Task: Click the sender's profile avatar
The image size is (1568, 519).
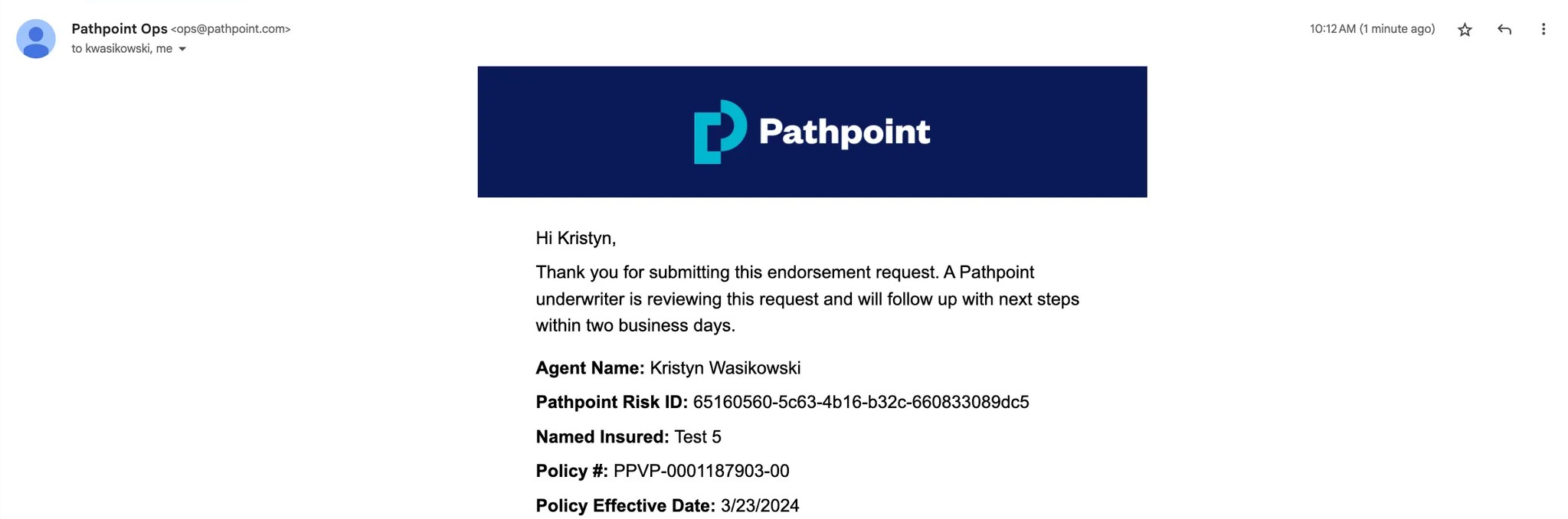Action: (36, 39)
